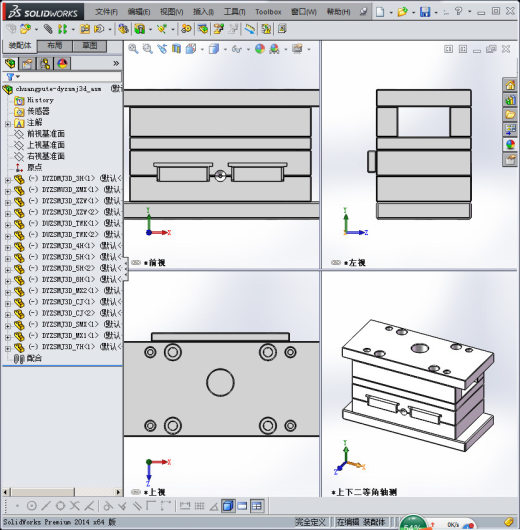Screen dimensions: 520x530
Task: Click the paperclip icon in assembly toolbar
Action: click(48, 29)
